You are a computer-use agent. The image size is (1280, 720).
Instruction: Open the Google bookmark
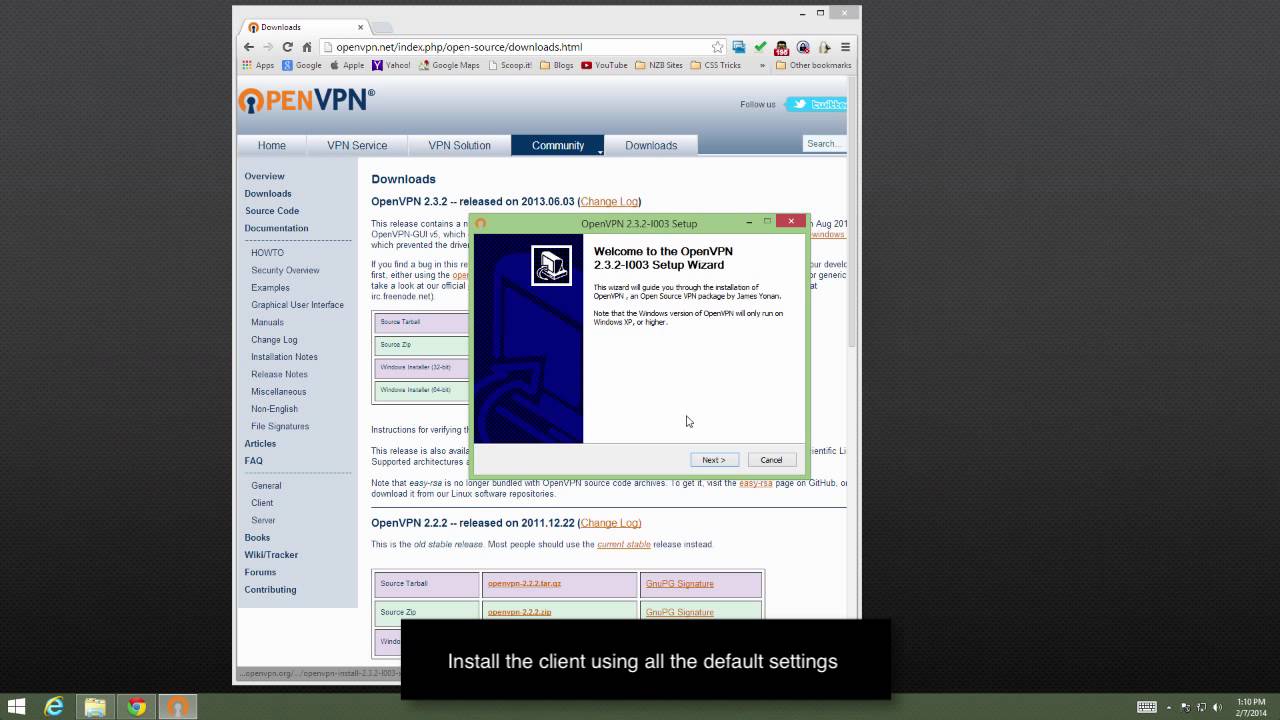point(302,65)
